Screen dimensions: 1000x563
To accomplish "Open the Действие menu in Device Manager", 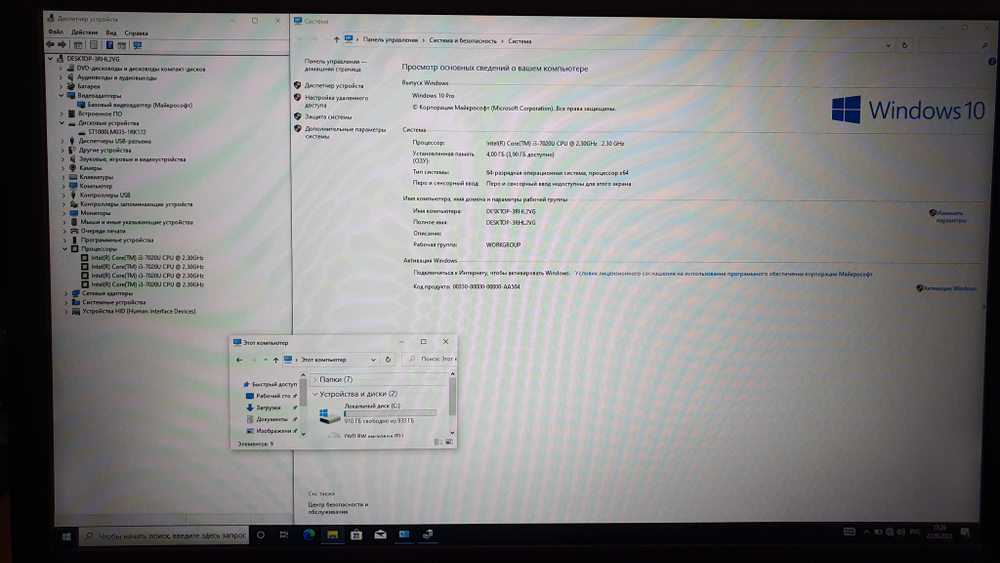I will 84,33.
